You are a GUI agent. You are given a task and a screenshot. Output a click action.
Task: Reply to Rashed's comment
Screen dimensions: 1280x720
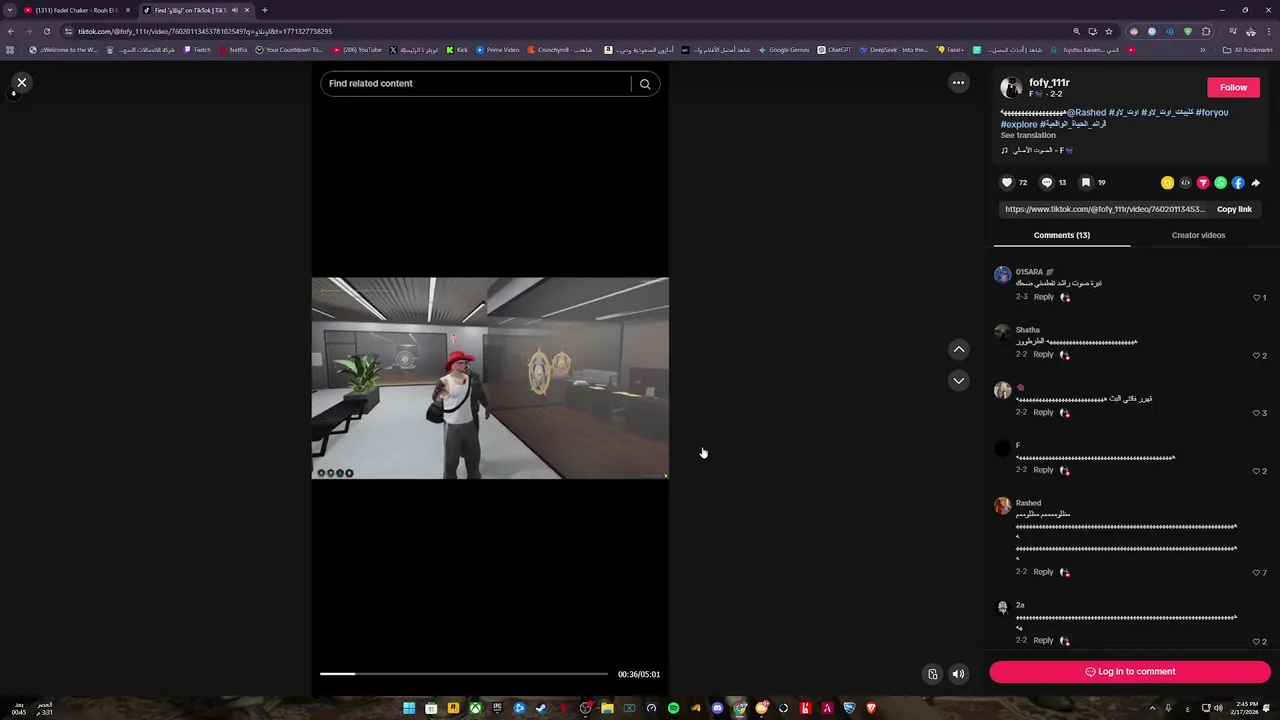(1043, 572)
